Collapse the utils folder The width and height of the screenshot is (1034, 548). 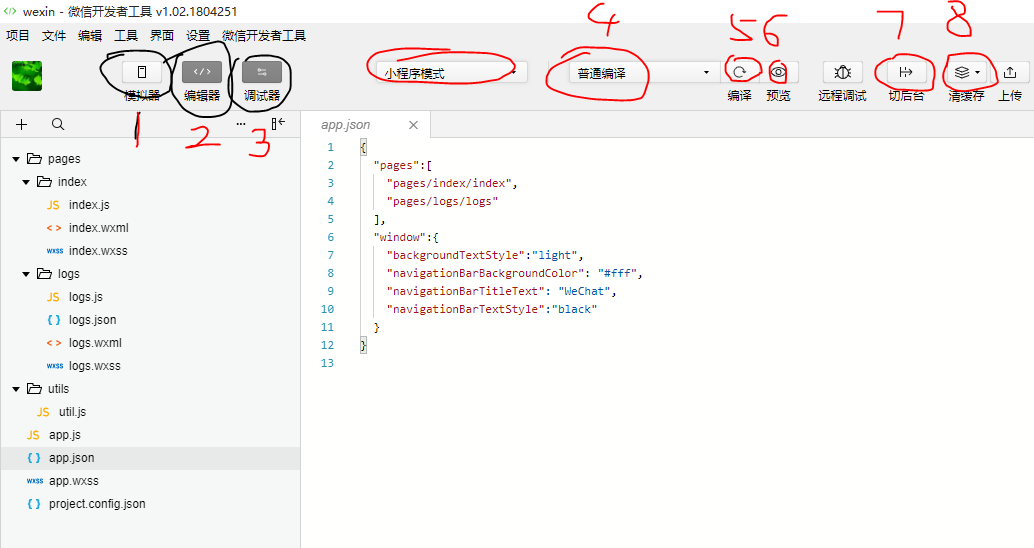point(16,389)
